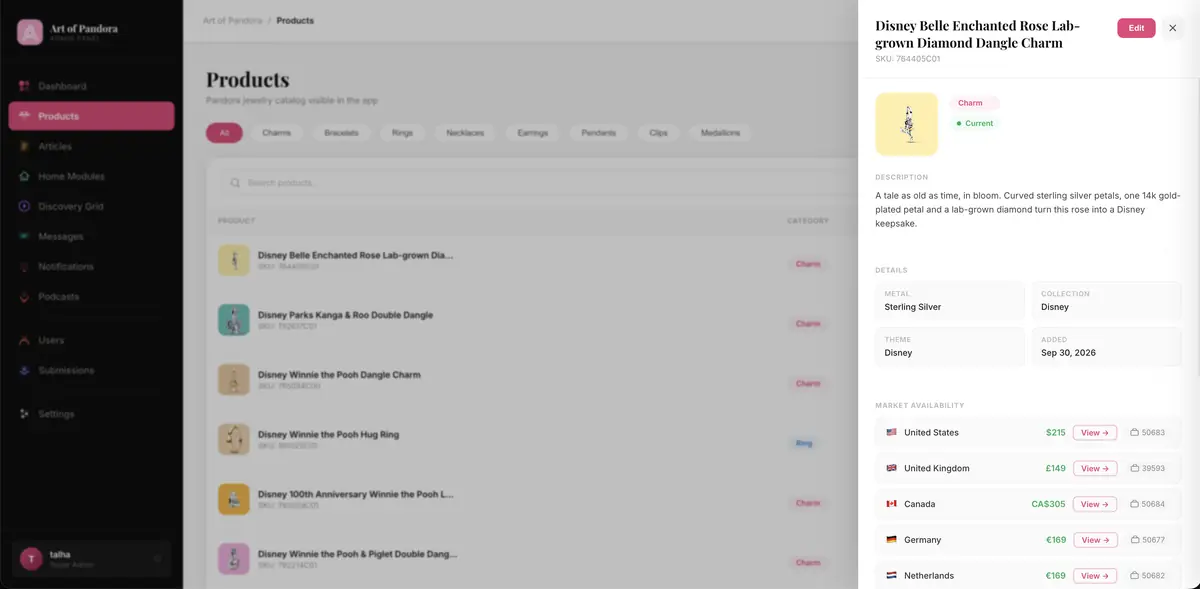Click the Messages sidebar icon
The image size is (1200, 589).
tap(24, 236)
